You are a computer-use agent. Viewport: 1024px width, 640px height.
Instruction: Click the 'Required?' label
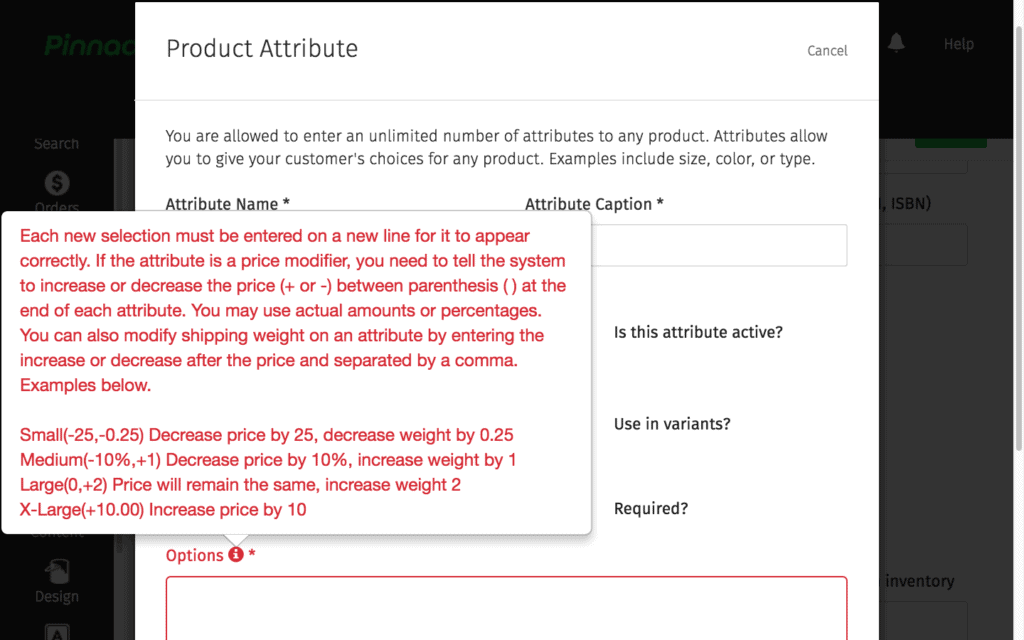point(650,509)
